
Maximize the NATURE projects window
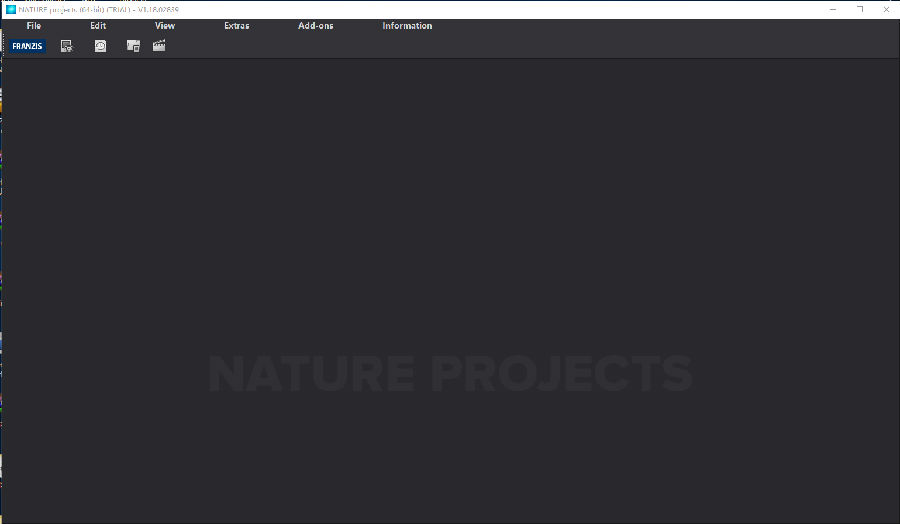pyautogui.click(x=859, y=9)
